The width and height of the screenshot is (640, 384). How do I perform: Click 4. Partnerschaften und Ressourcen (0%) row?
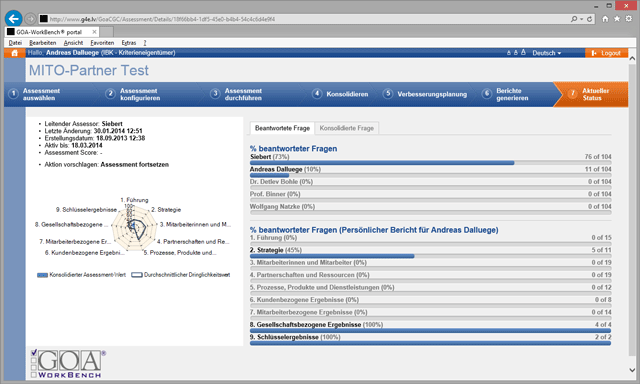coord(431,277)
